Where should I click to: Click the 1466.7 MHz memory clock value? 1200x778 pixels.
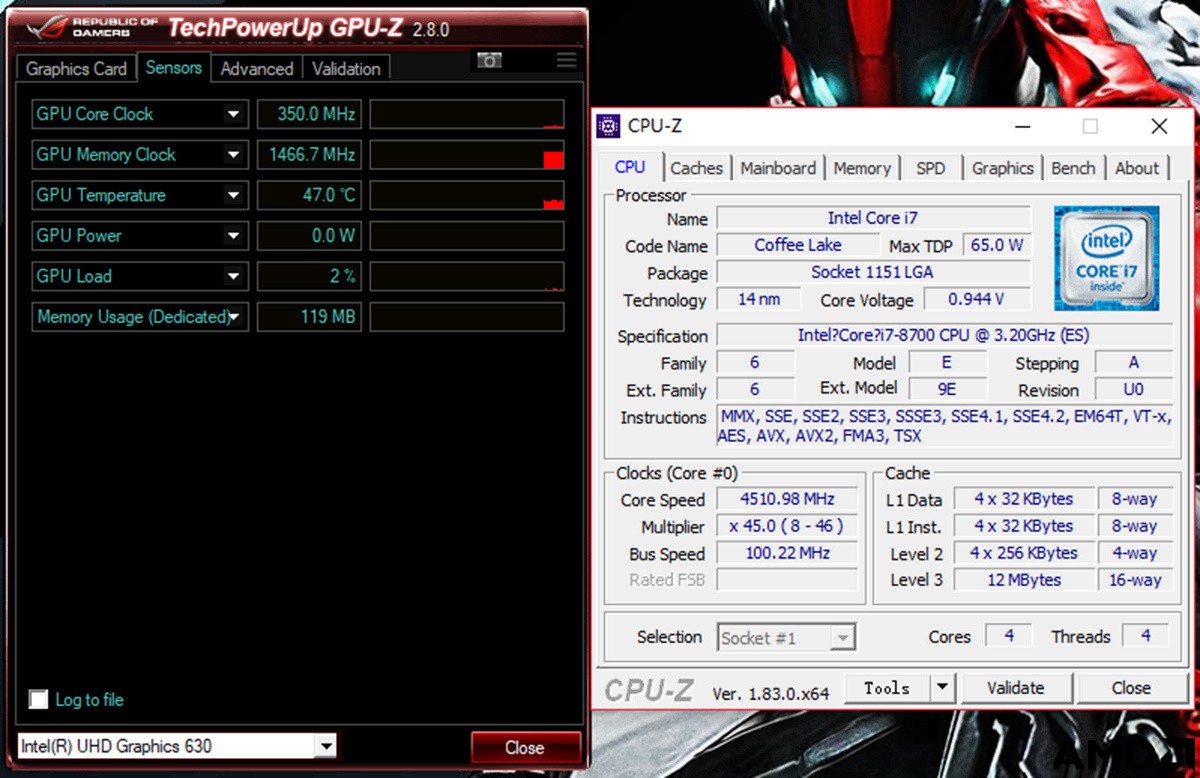pos(309,155)
